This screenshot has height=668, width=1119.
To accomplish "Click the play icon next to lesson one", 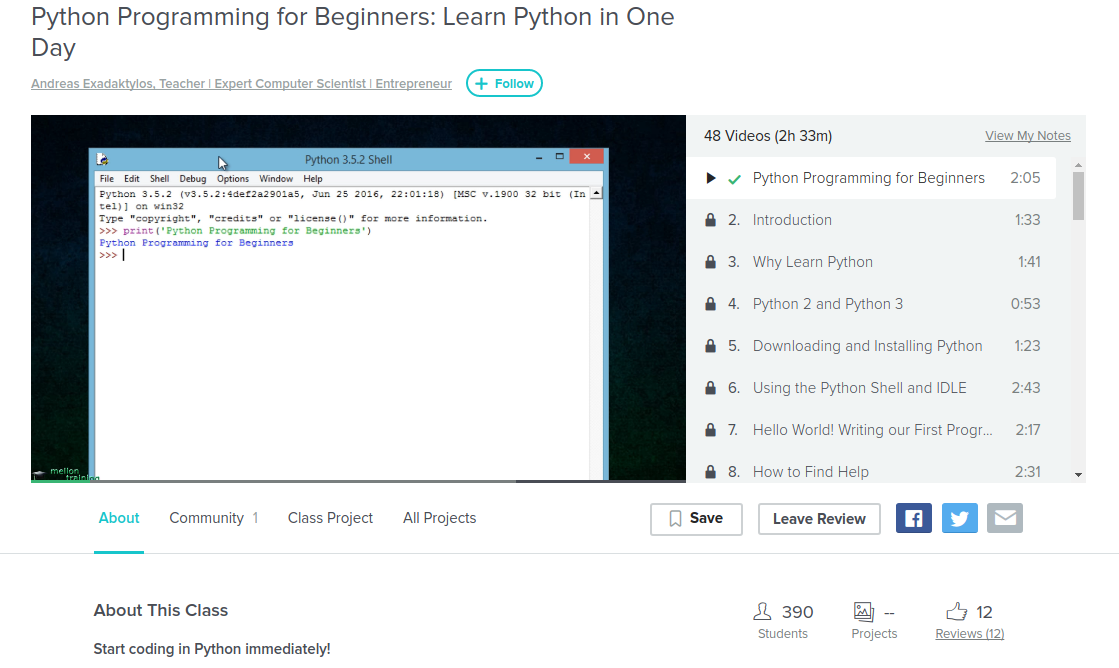I will pyautogui.click(x=711, y=177).
